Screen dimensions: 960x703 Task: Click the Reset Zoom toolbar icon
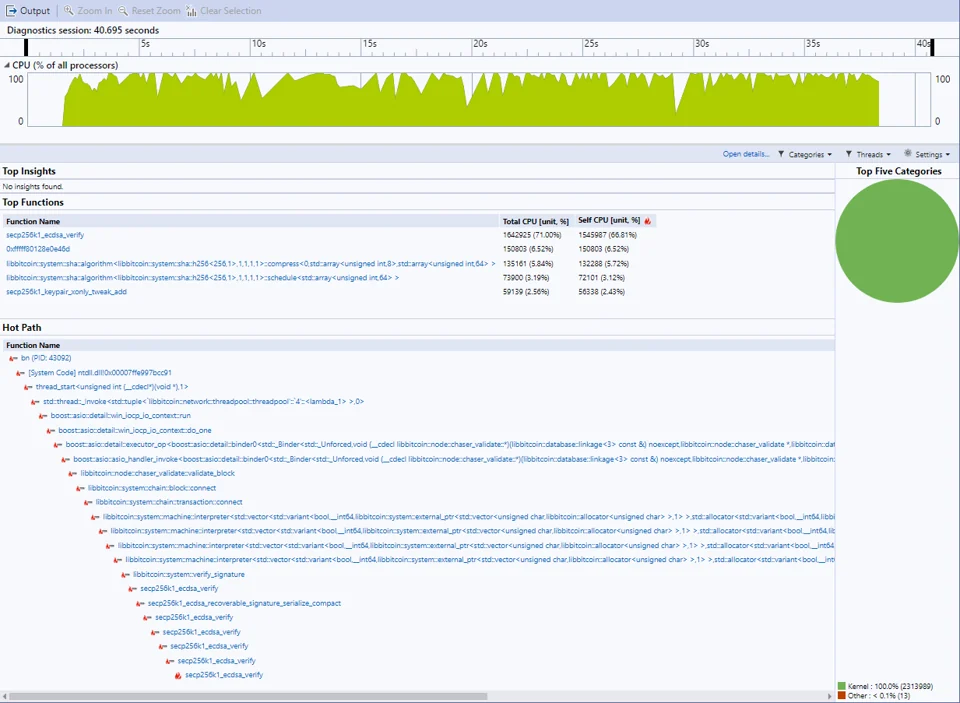point(123,10)
